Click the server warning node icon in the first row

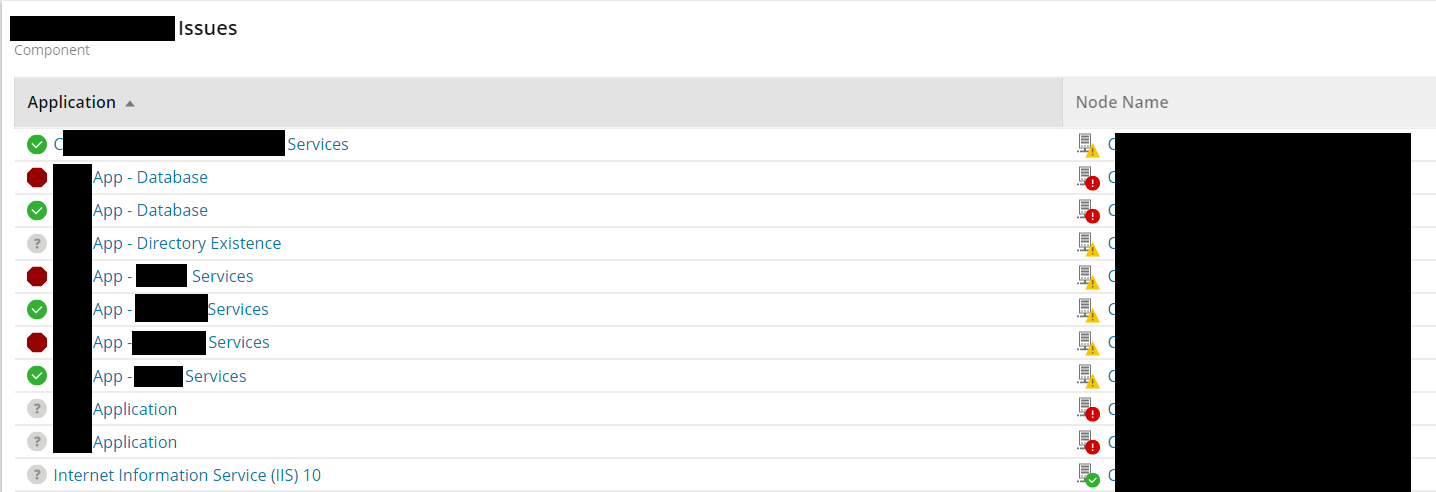(1087, 145)
